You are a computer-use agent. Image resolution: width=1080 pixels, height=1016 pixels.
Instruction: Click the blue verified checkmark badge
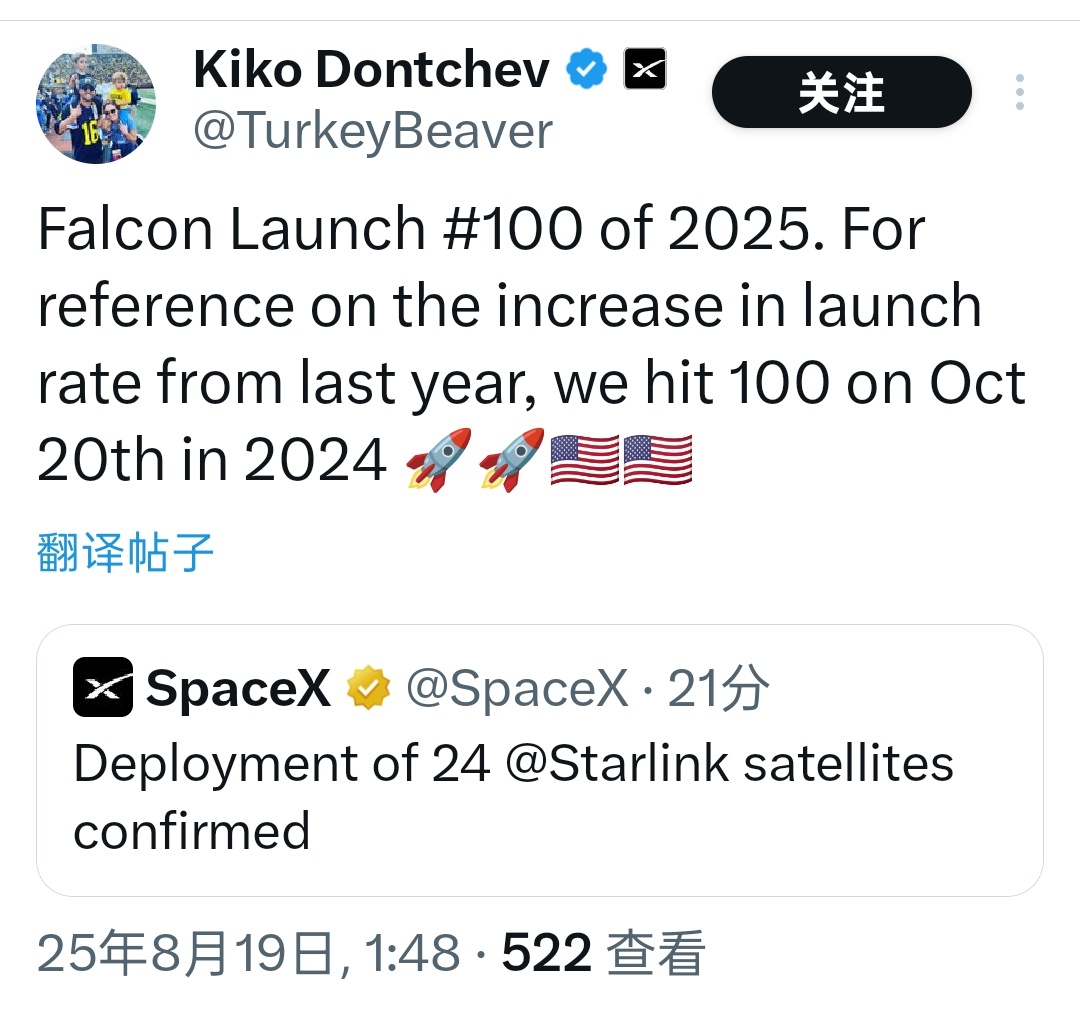(586, 69)
